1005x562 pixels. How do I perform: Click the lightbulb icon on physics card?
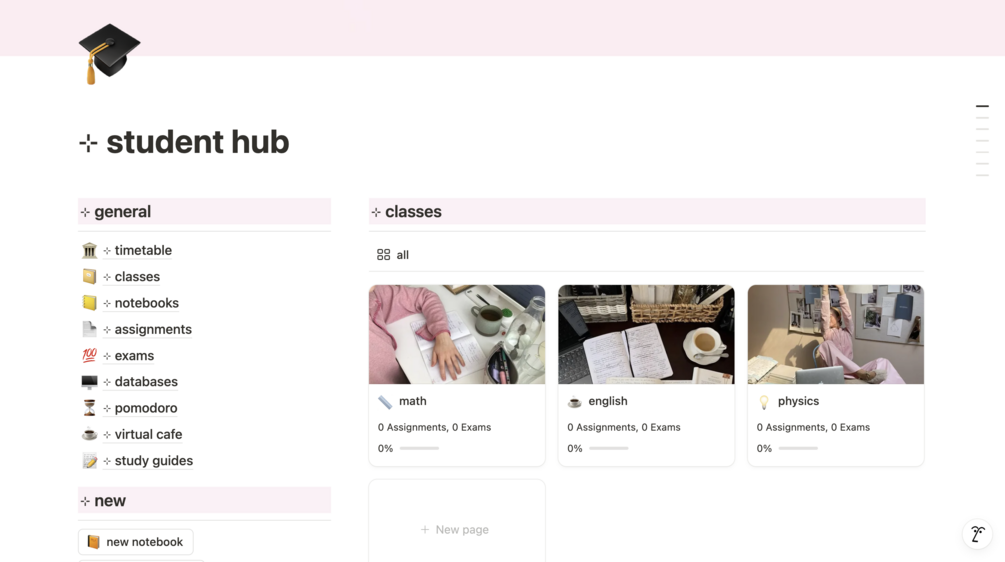763,402
